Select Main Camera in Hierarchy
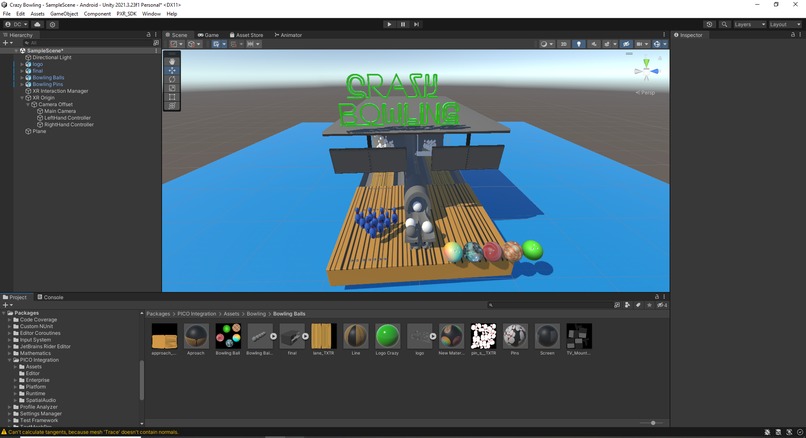This screenshot has height=438, width=806. 60,111
